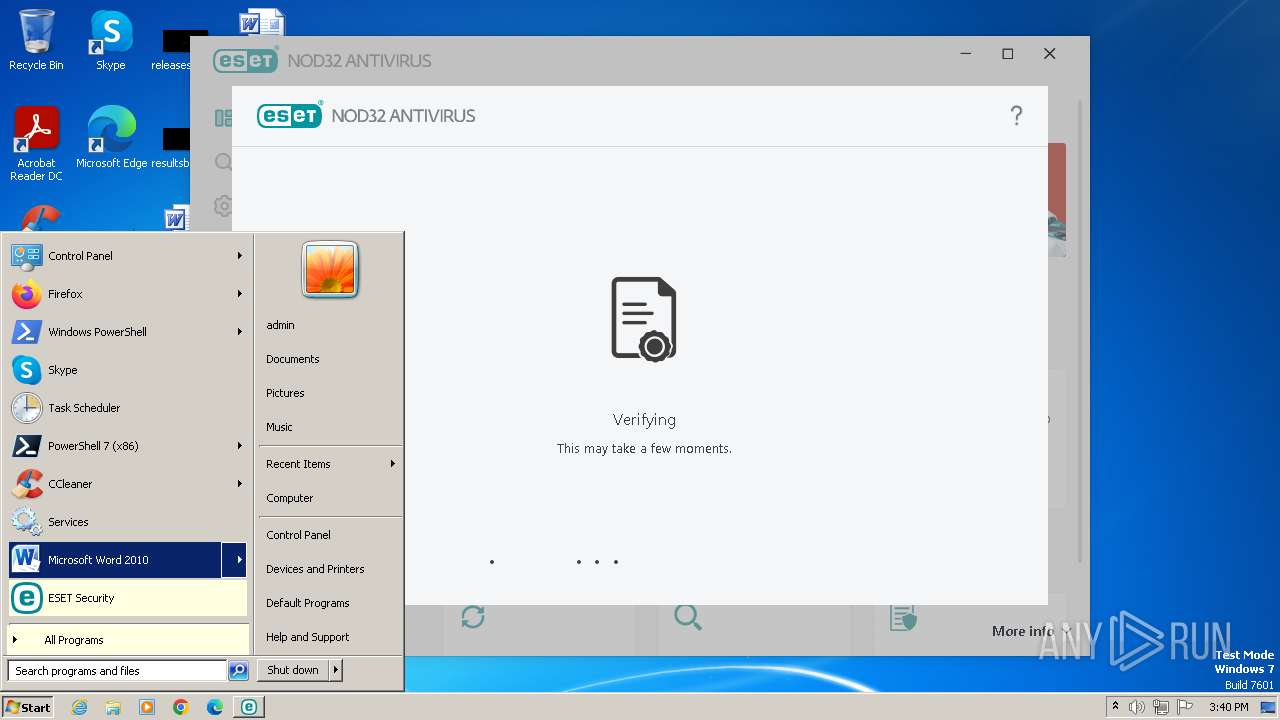Expand Control Panel submenu arrow
Image resolution: width=1280 pixels, height=720 pixels.
click(240, 256)
